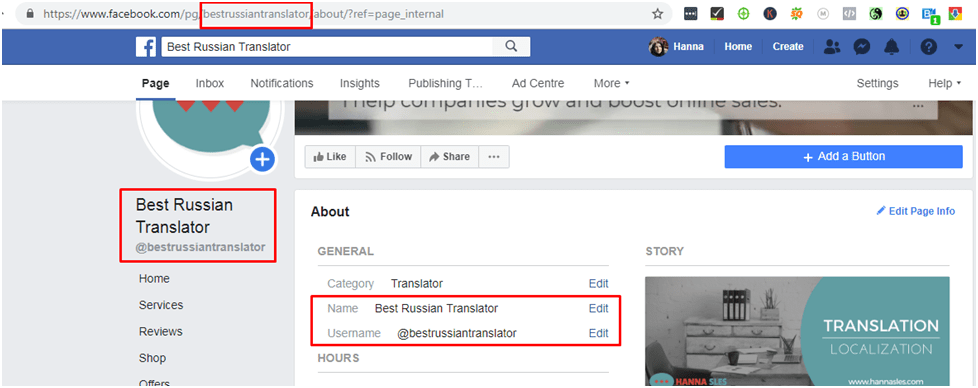Click the browser address bar URL

243,14
